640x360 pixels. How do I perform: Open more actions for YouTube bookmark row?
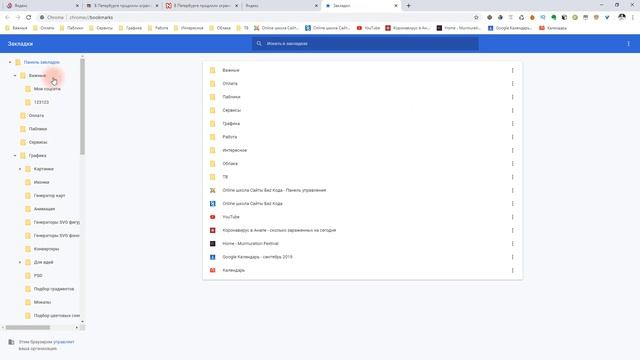[512, 217]
